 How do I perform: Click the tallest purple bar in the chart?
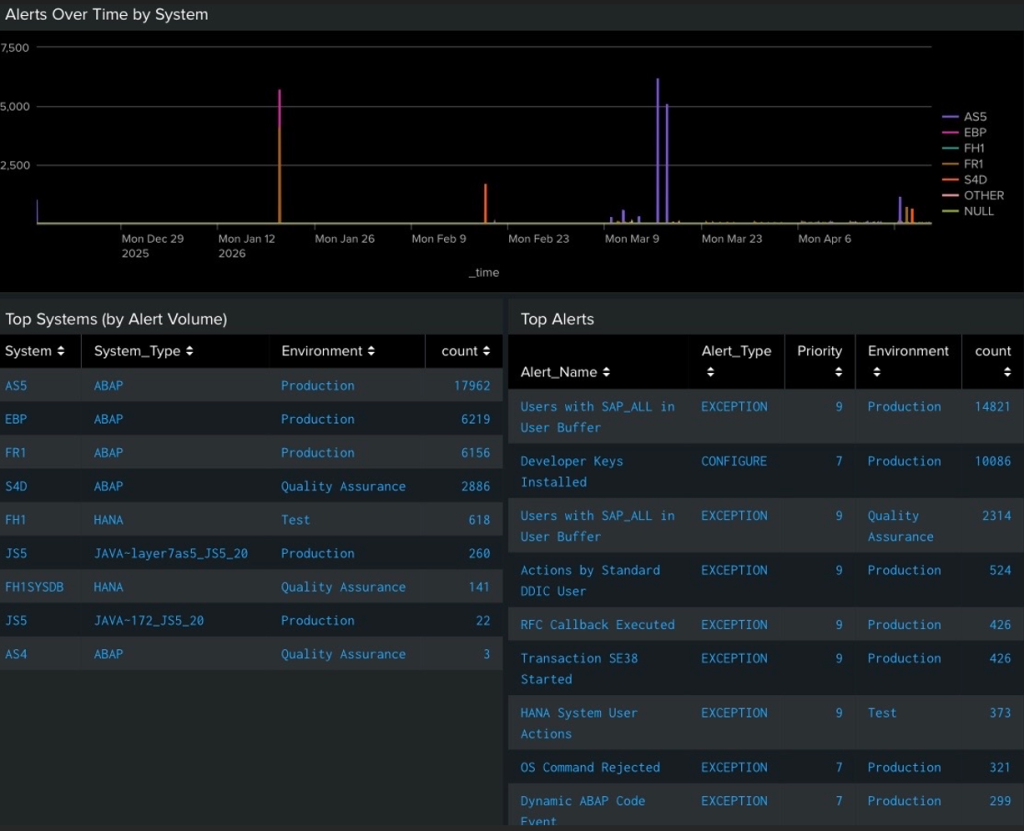657,150
